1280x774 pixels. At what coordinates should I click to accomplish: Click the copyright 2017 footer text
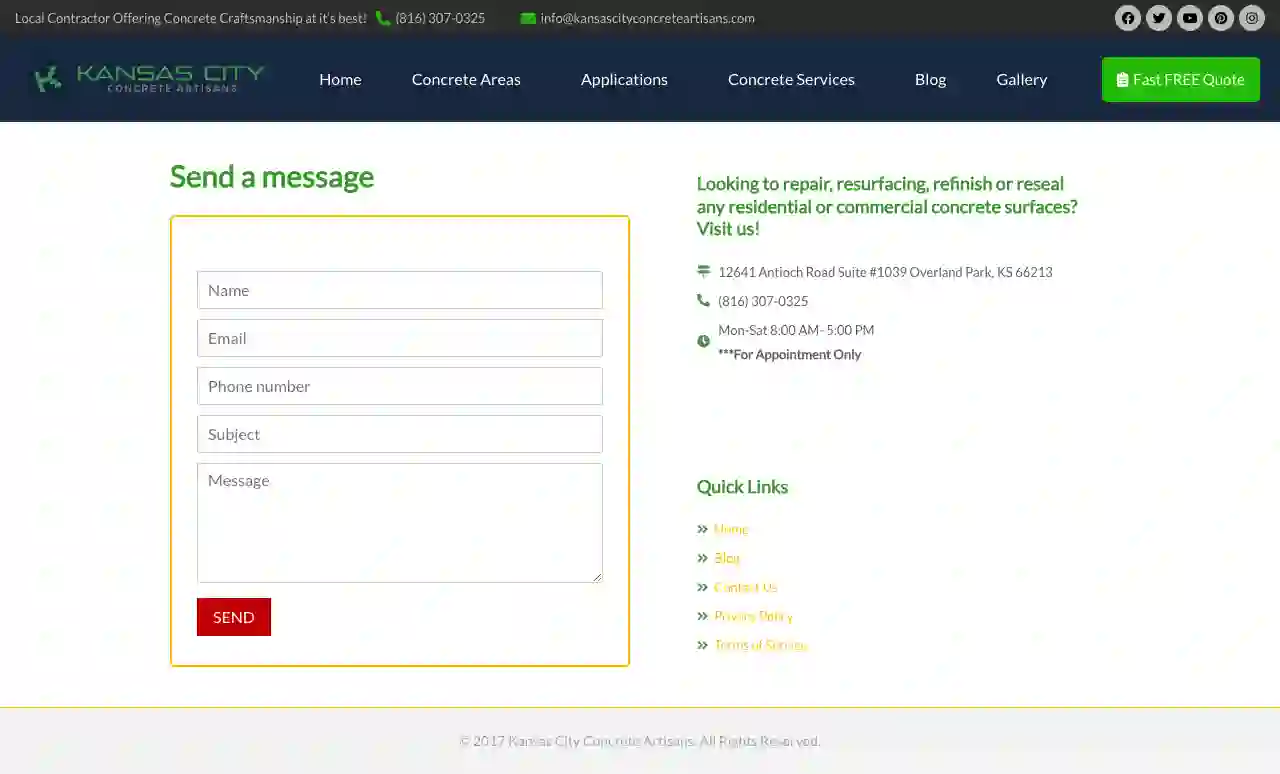[640, 741]
